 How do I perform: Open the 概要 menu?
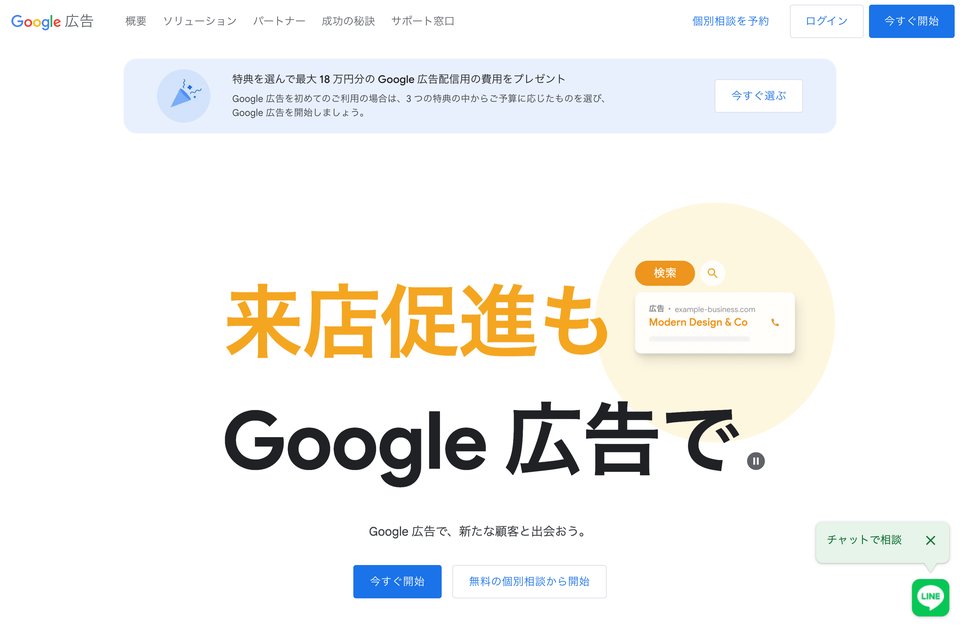(x=136, y=21)
